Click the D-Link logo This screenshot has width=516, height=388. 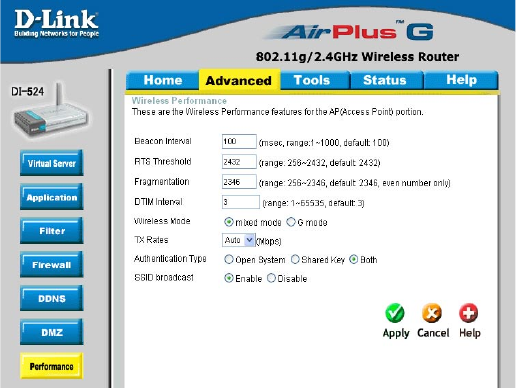pos(56,23)
